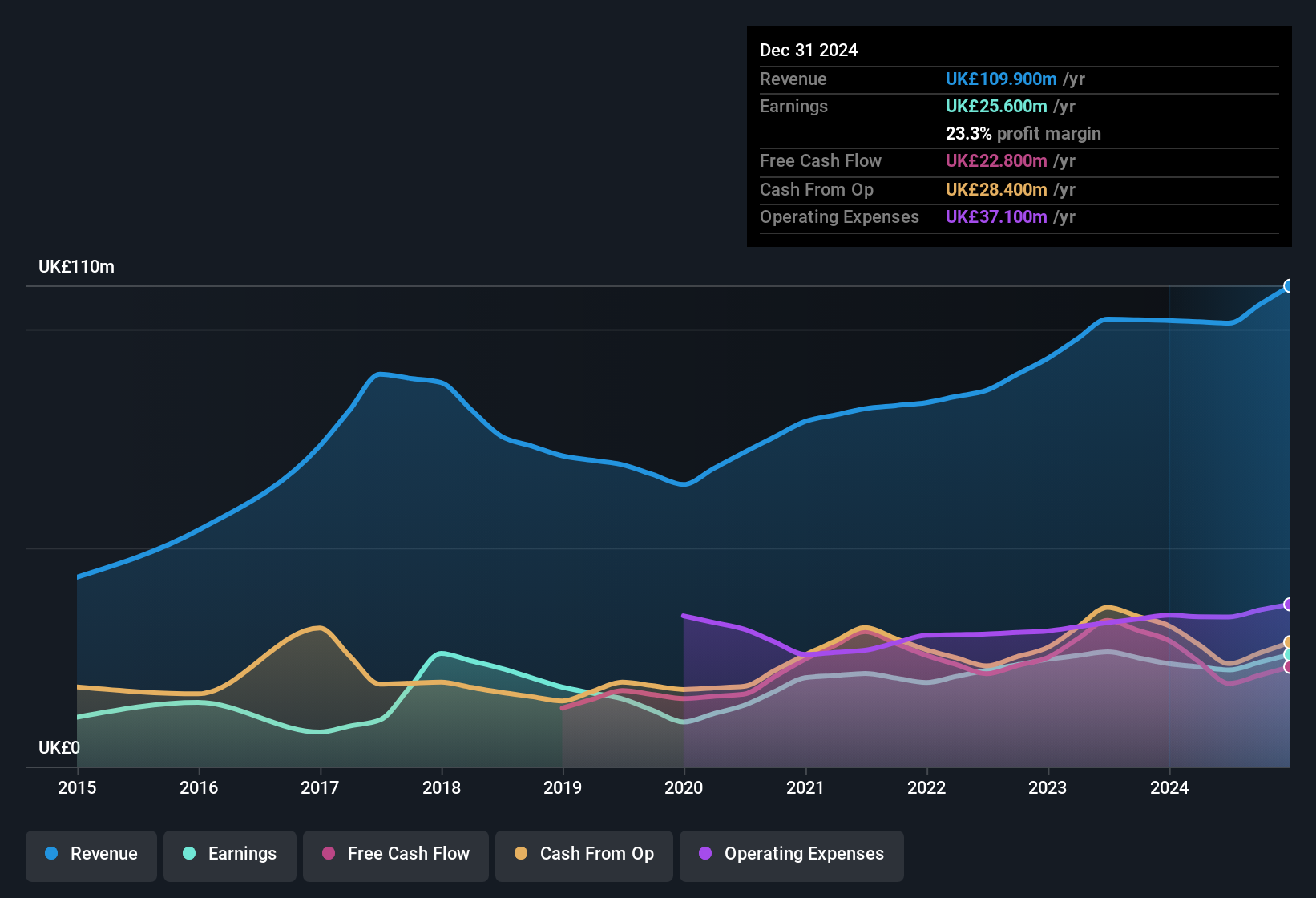
Task: Click the UK£22.800m free cash flow value
Action: (996, 161)
